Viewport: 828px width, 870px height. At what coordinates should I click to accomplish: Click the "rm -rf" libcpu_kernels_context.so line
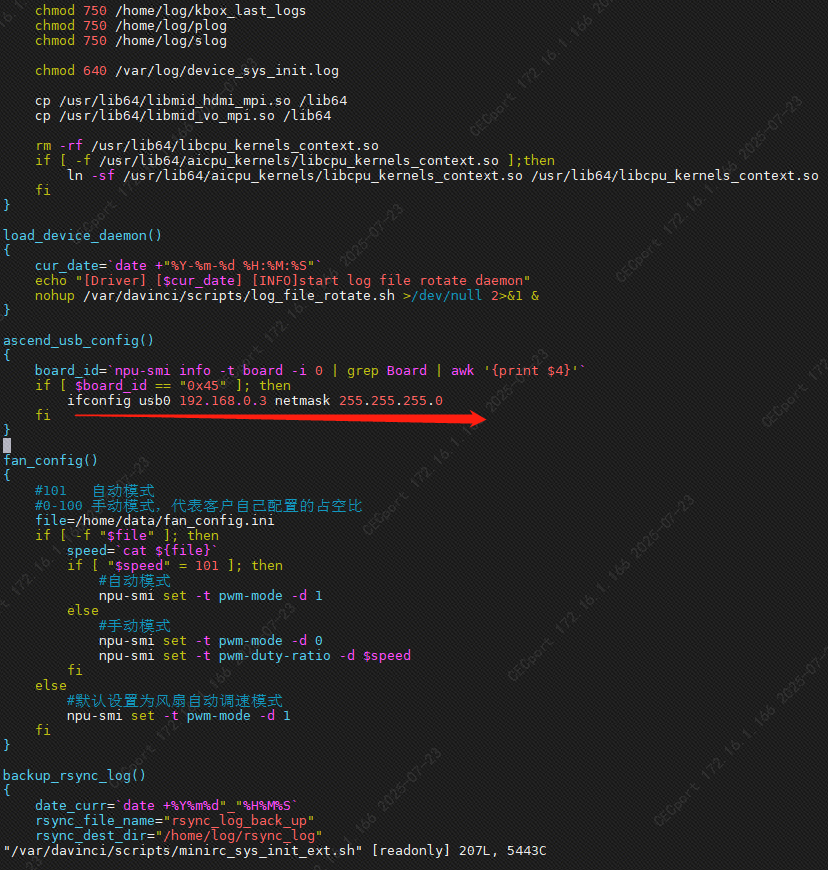(207, 145)
